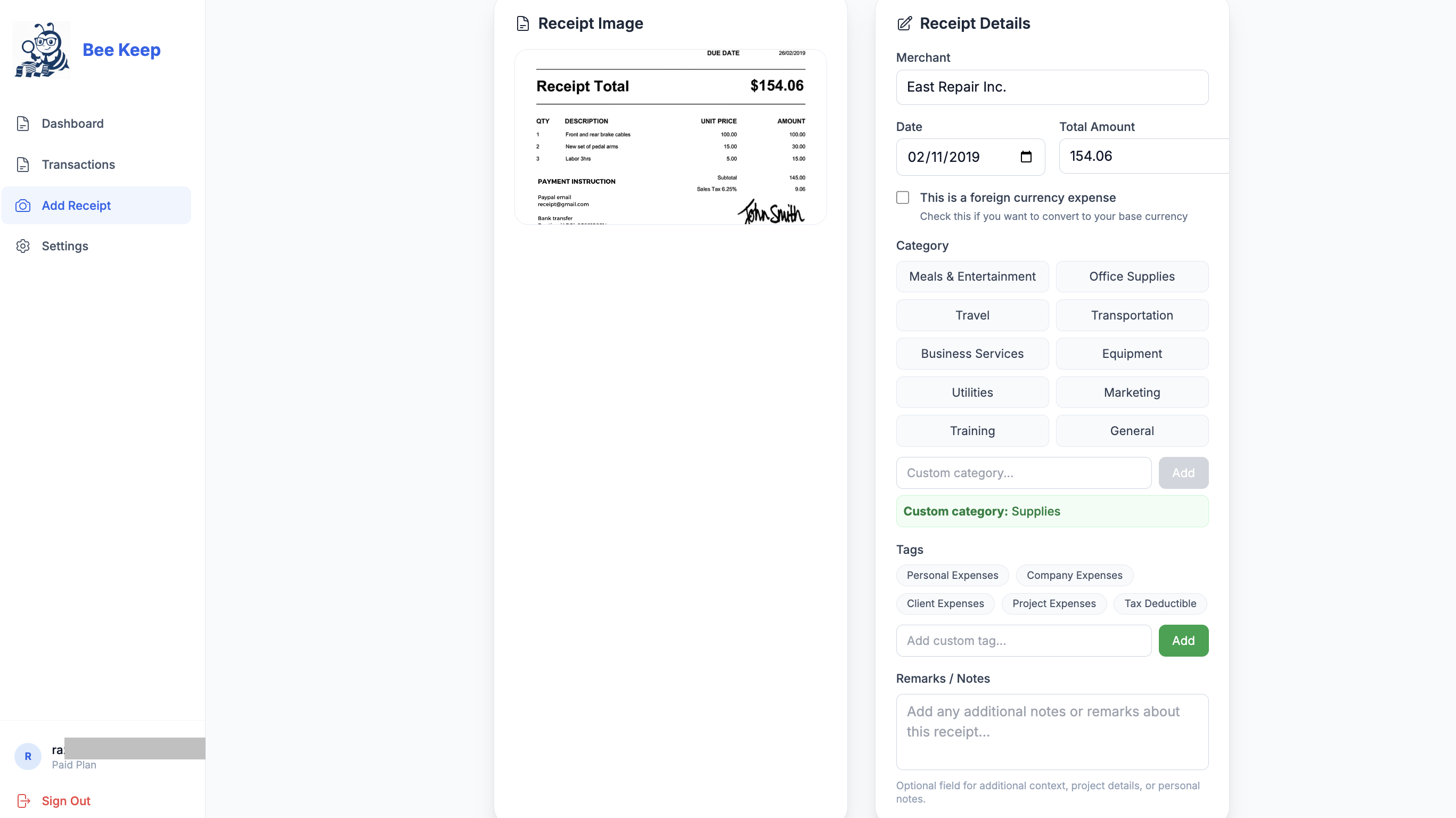Open the Transactions page
This screenshot has height=818, width=1456.
(78, 165)
